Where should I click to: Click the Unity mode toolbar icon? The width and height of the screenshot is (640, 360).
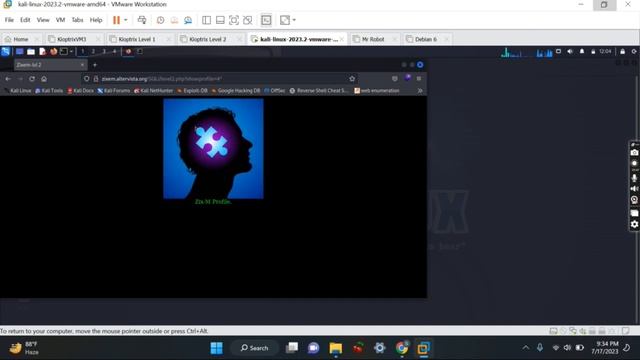tap(248, 20)
